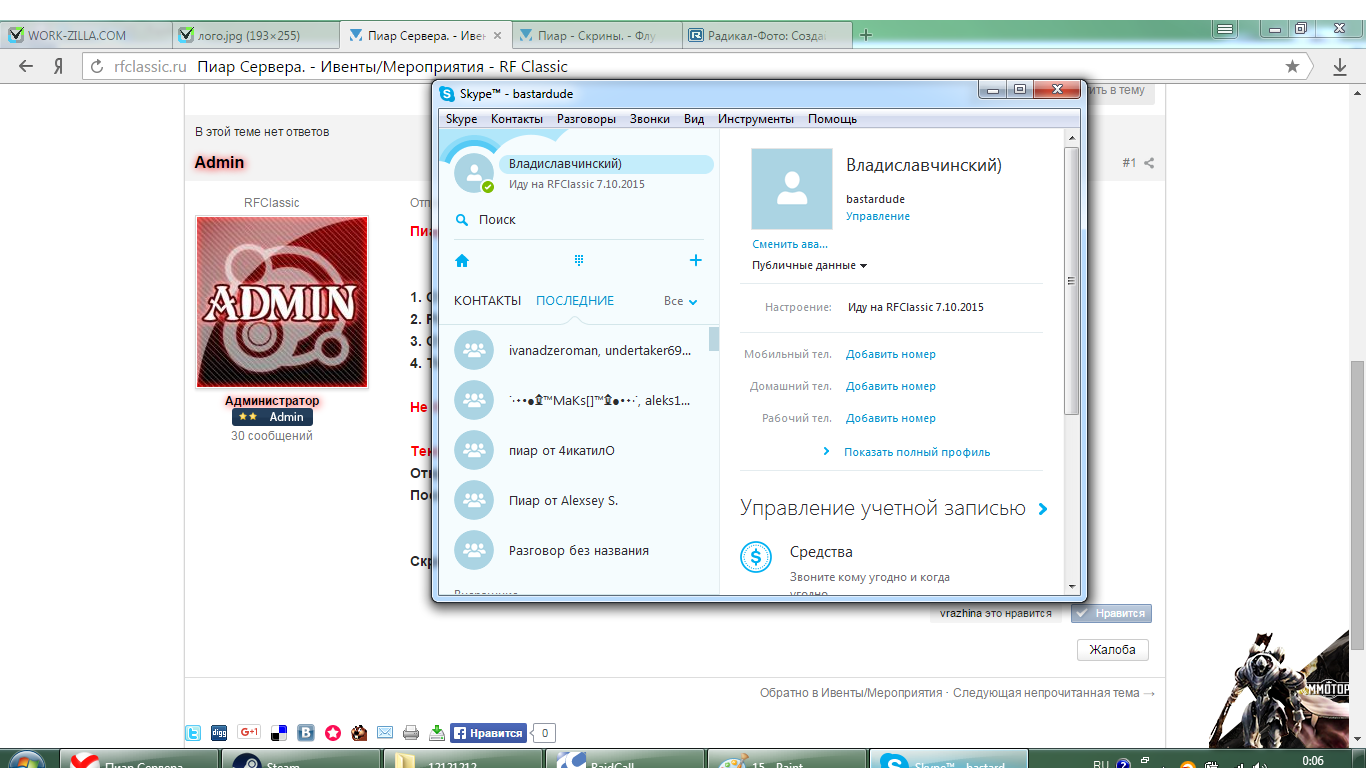
Task: Click Добавить номер for Домашний тел.
Action: (x=891, y=386)
